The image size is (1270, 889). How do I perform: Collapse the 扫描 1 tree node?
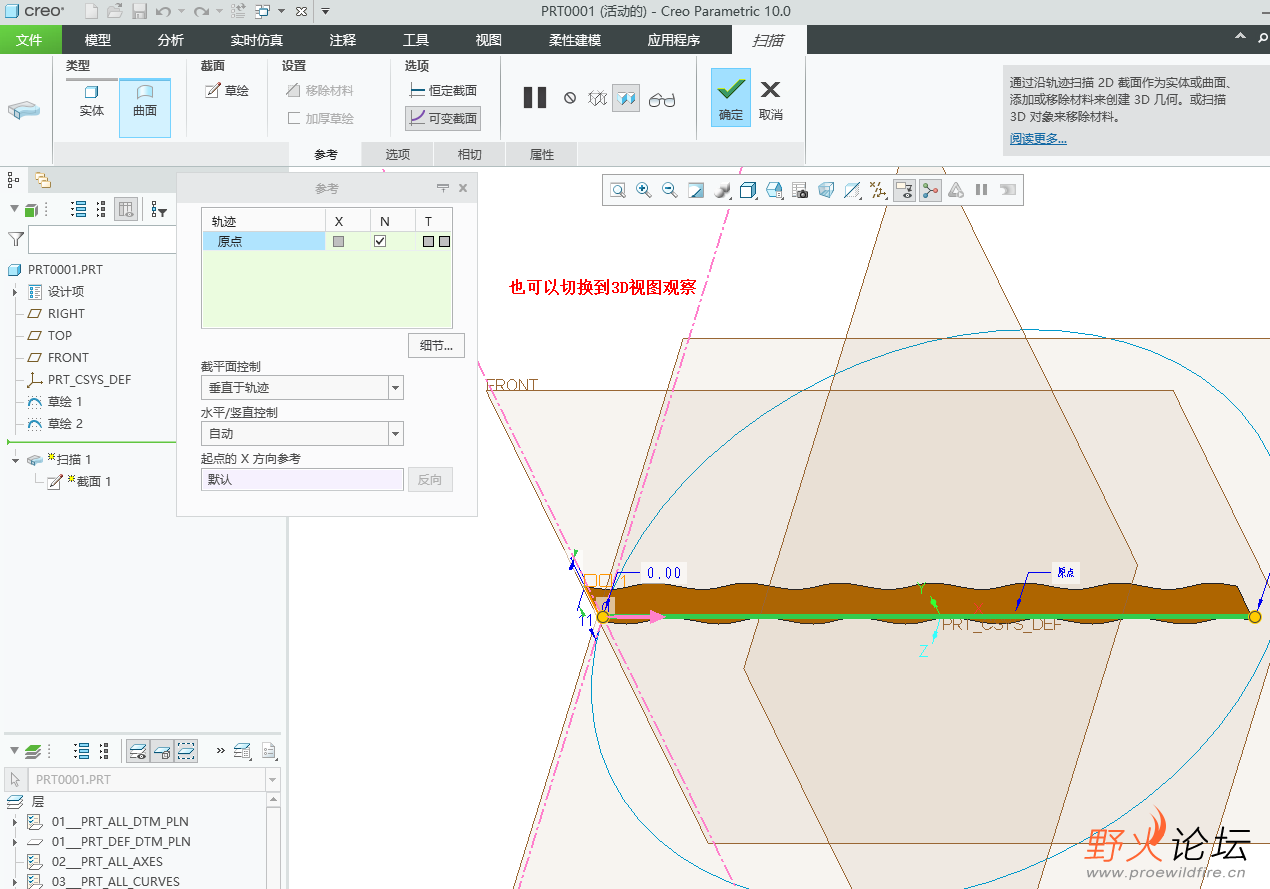point(15,460)
